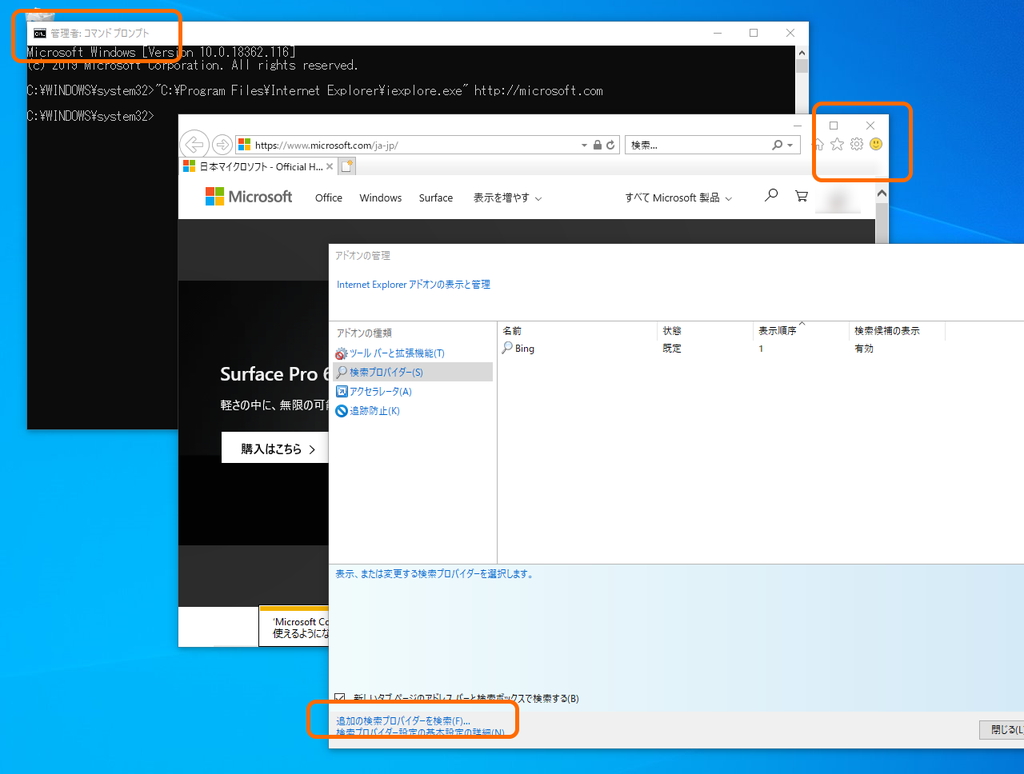This screenshot has width=1024, height=774.
Task: Maximize the command prompt window
Action: point(754,33)
